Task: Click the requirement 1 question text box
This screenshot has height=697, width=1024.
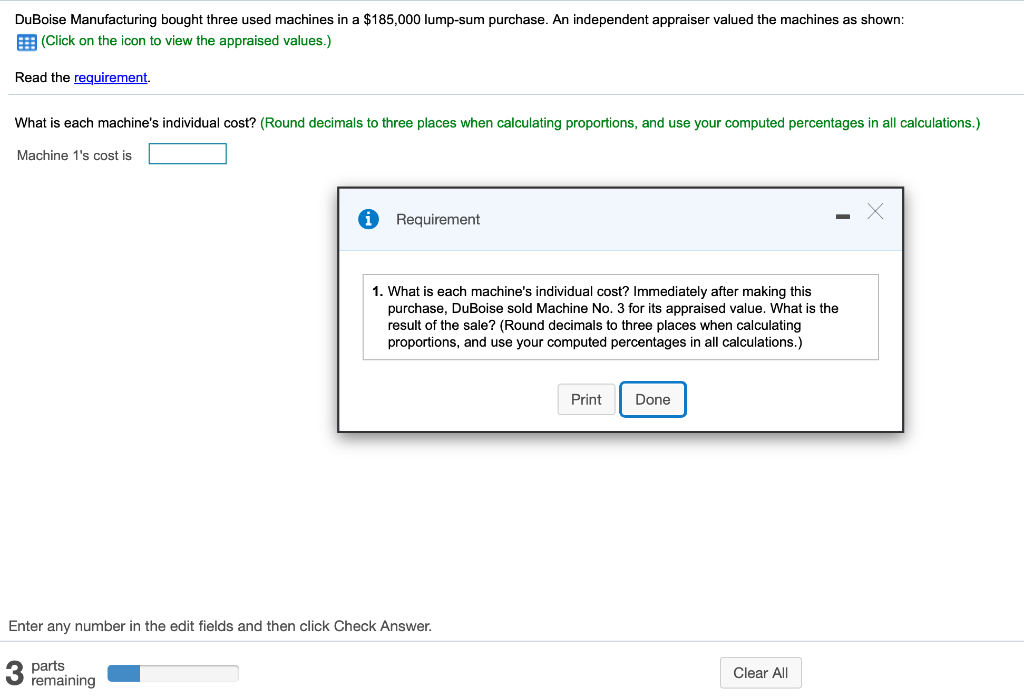Action: (620, 317)
